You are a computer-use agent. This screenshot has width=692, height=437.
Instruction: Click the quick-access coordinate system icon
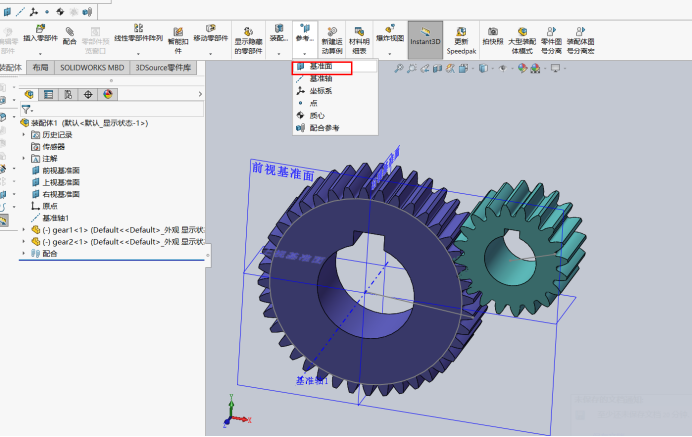tap(34, 12)
